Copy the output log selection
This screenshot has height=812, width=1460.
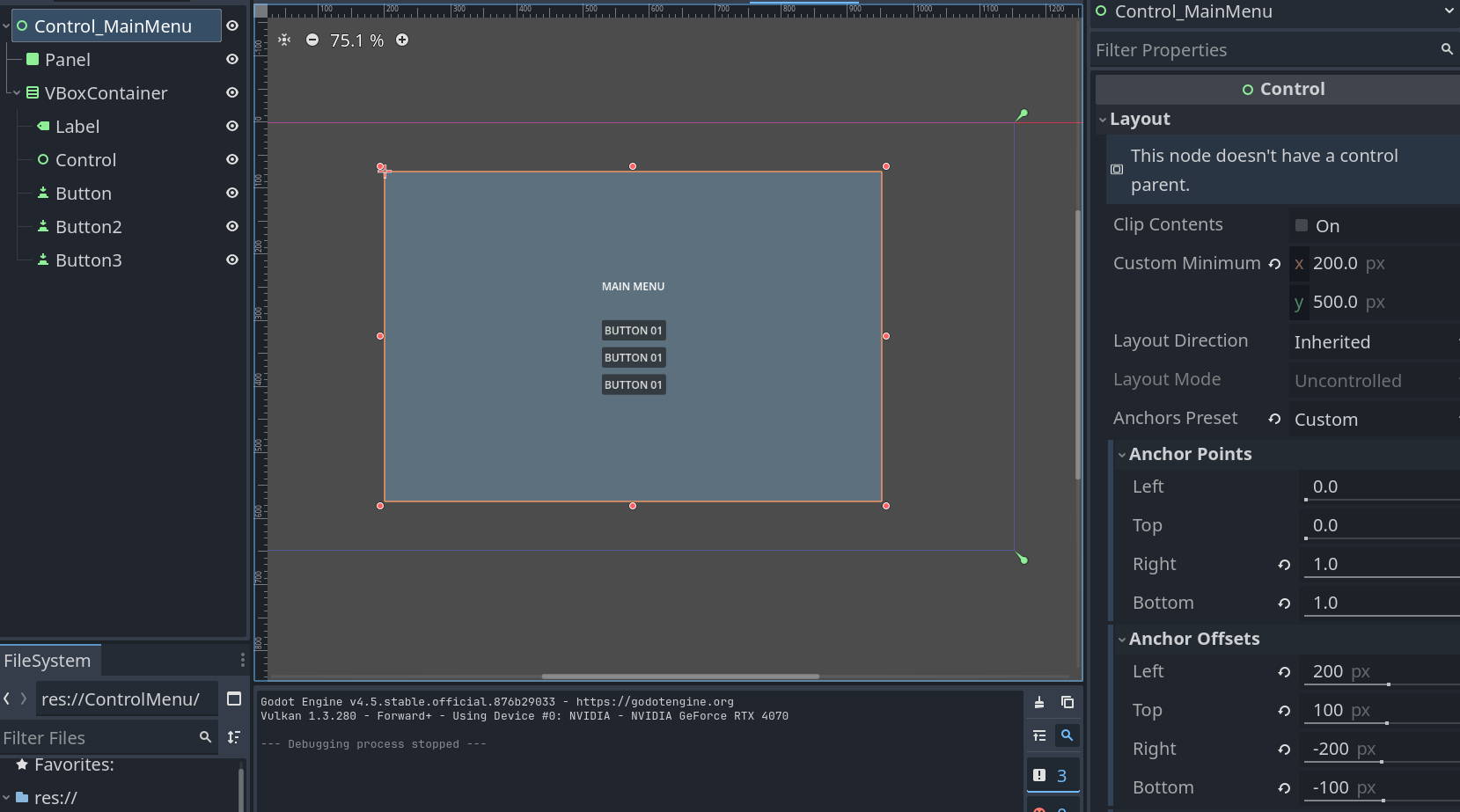point(1067,702)
